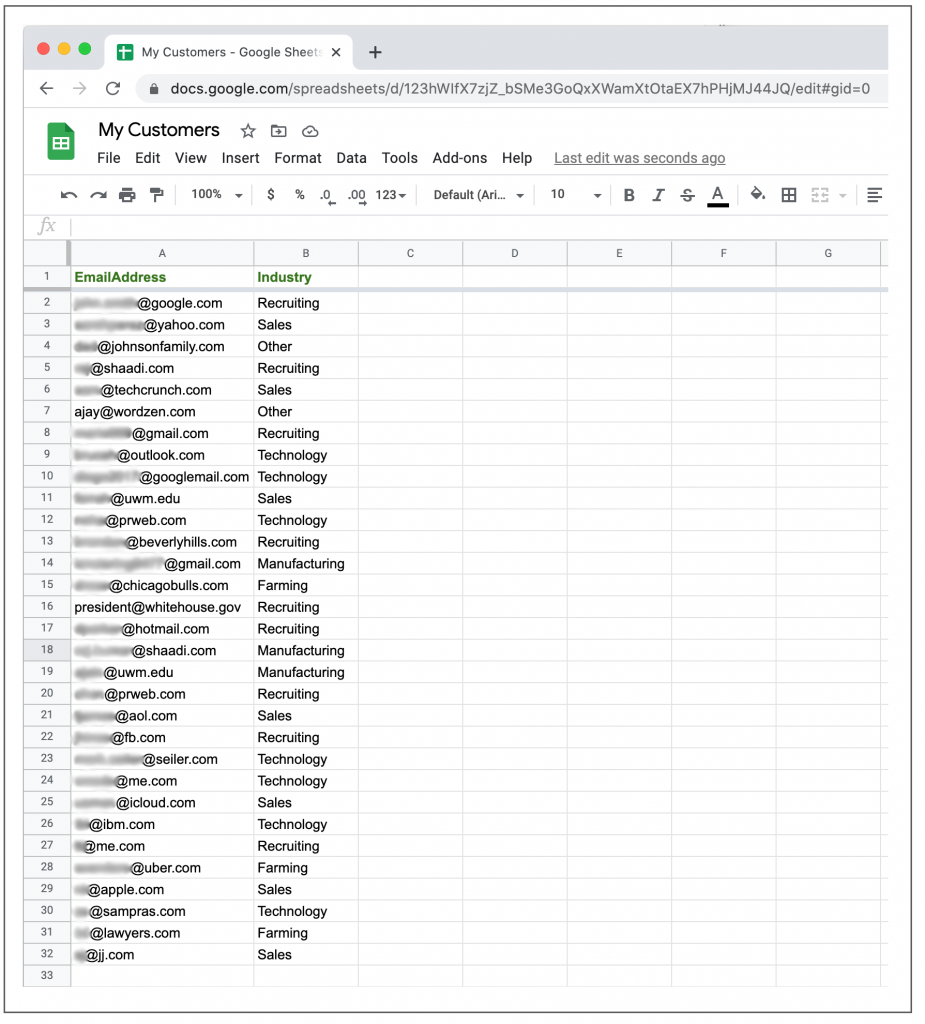Open the Borders icon in the toolbar
This screenshot has width=925, height=1024.
(789, 194)
